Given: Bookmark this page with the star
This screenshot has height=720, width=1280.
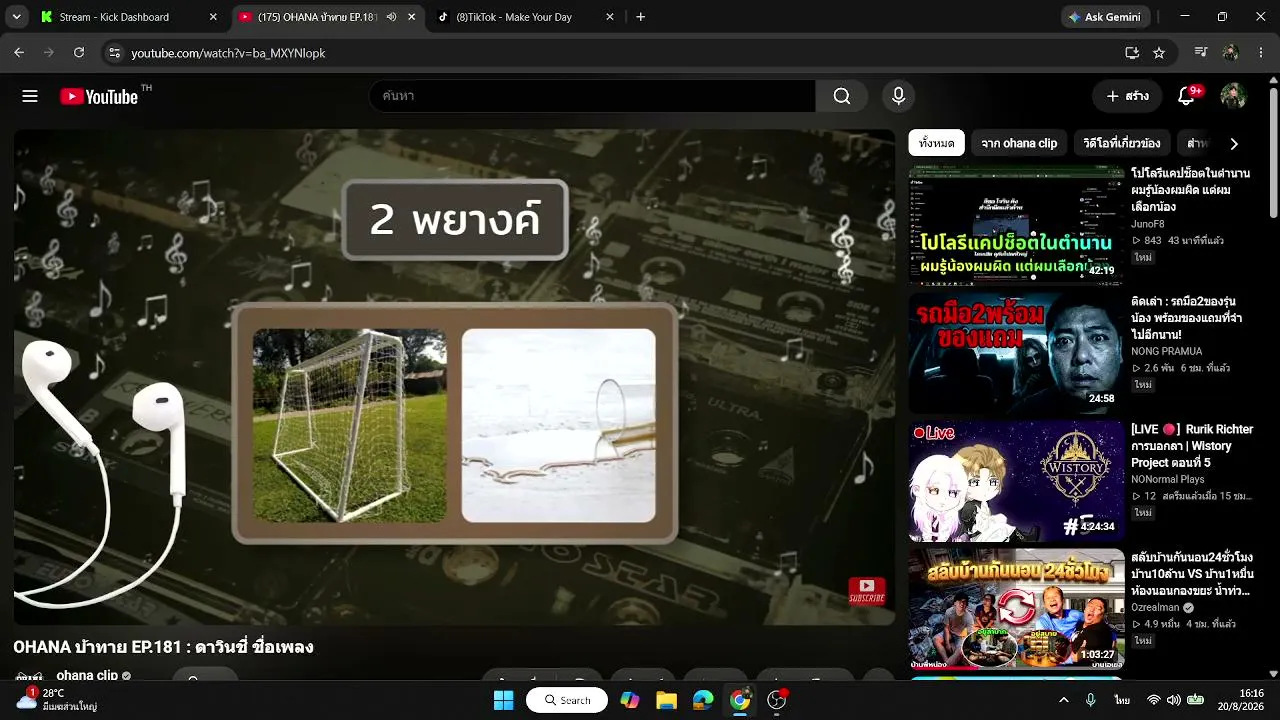Looking at the screenshot, I should point(1159,53).
